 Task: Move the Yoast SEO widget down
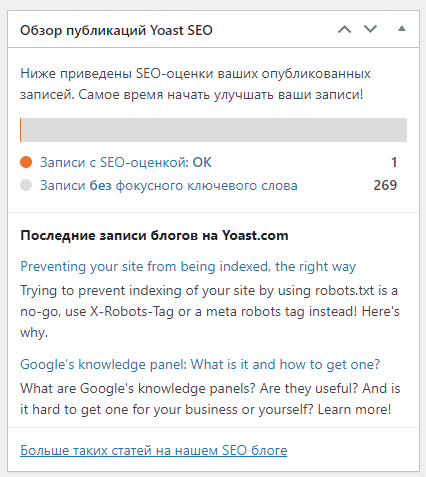370,29
